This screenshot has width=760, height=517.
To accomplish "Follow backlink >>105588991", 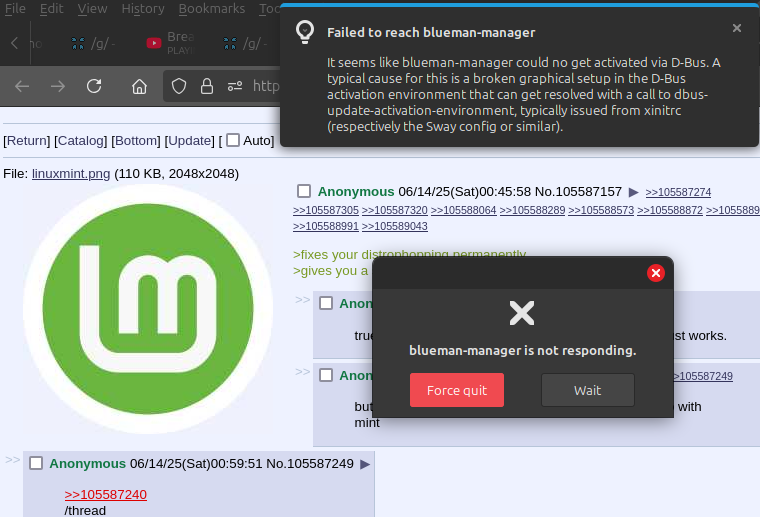I will click(326, 226).
